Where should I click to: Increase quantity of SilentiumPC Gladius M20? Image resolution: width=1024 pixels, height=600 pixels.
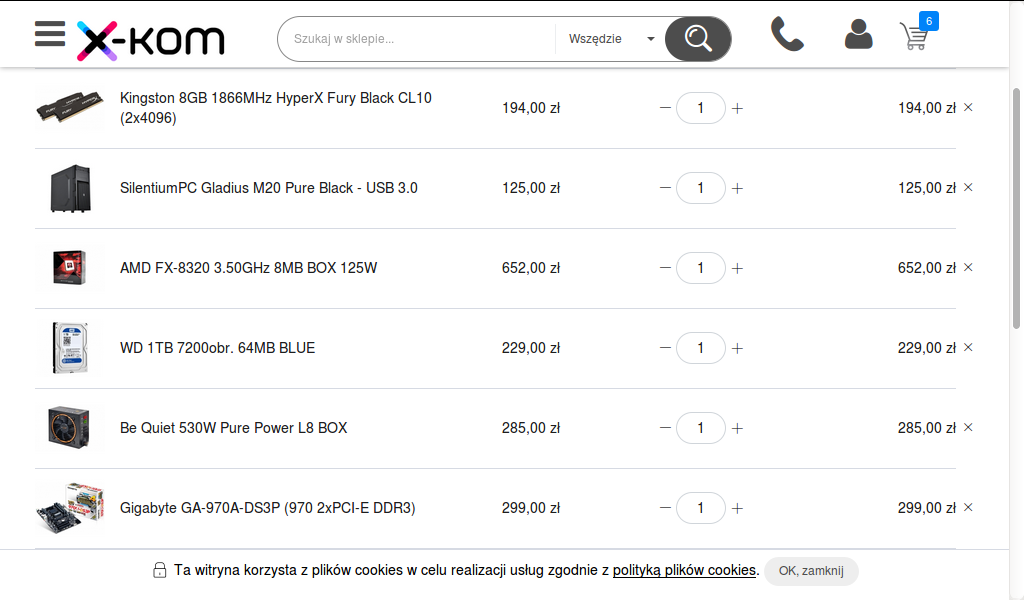(737, 188)
